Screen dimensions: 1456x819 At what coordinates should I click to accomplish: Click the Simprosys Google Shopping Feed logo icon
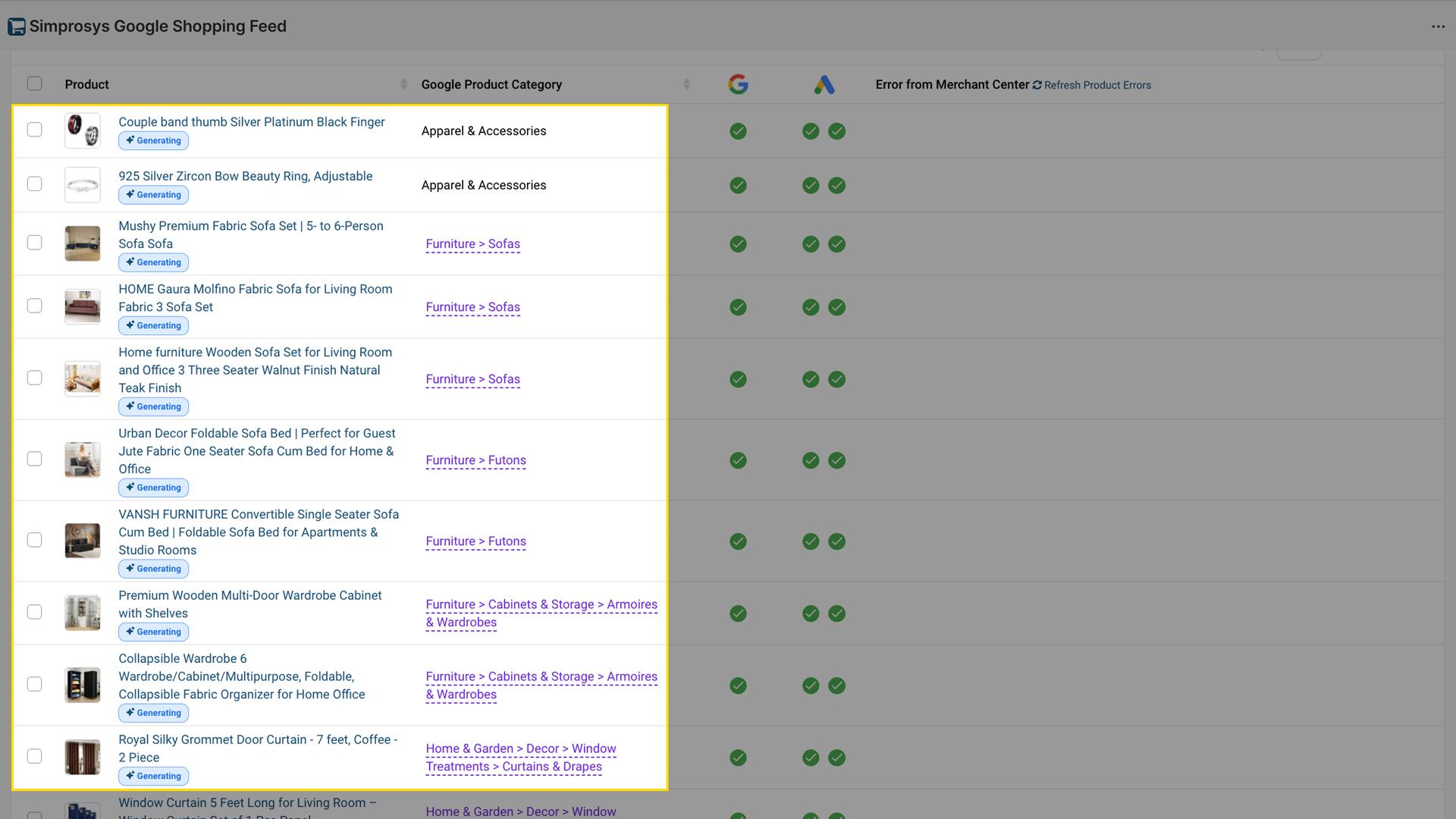[15, 26]
